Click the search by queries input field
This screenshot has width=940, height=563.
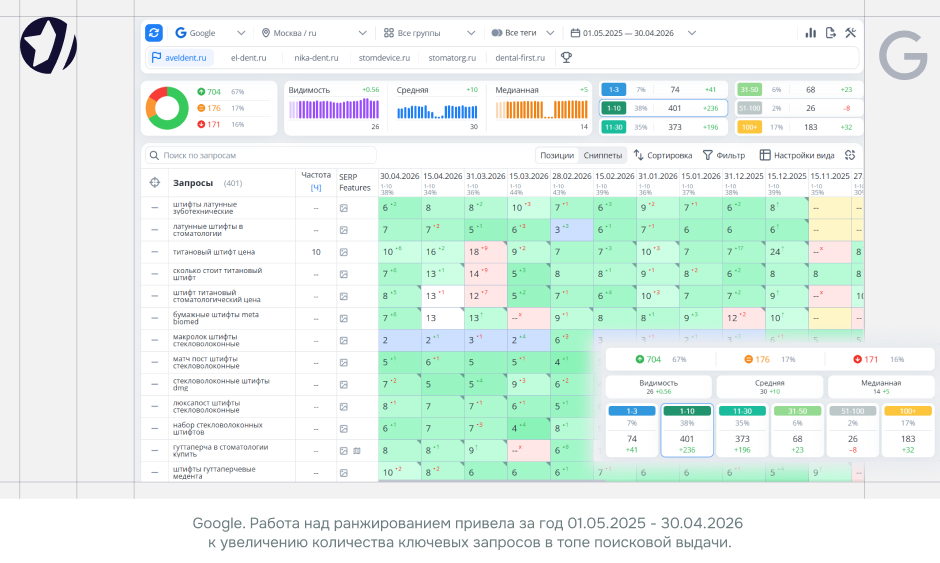click(x=261, y=155)
